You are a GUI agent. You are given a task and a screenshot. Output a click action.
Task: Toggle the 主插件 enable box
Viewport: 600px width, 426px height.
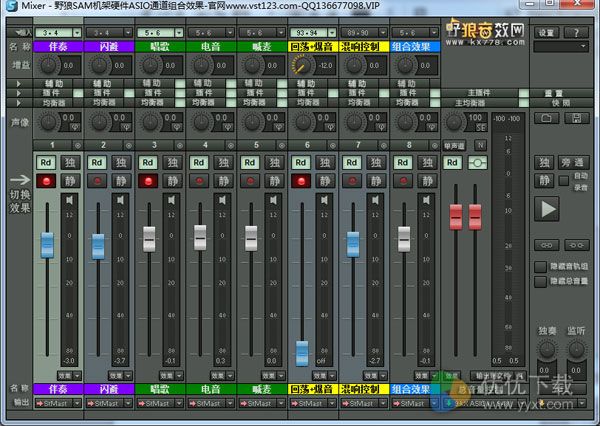pyautogui.click(x=523, y=93)
